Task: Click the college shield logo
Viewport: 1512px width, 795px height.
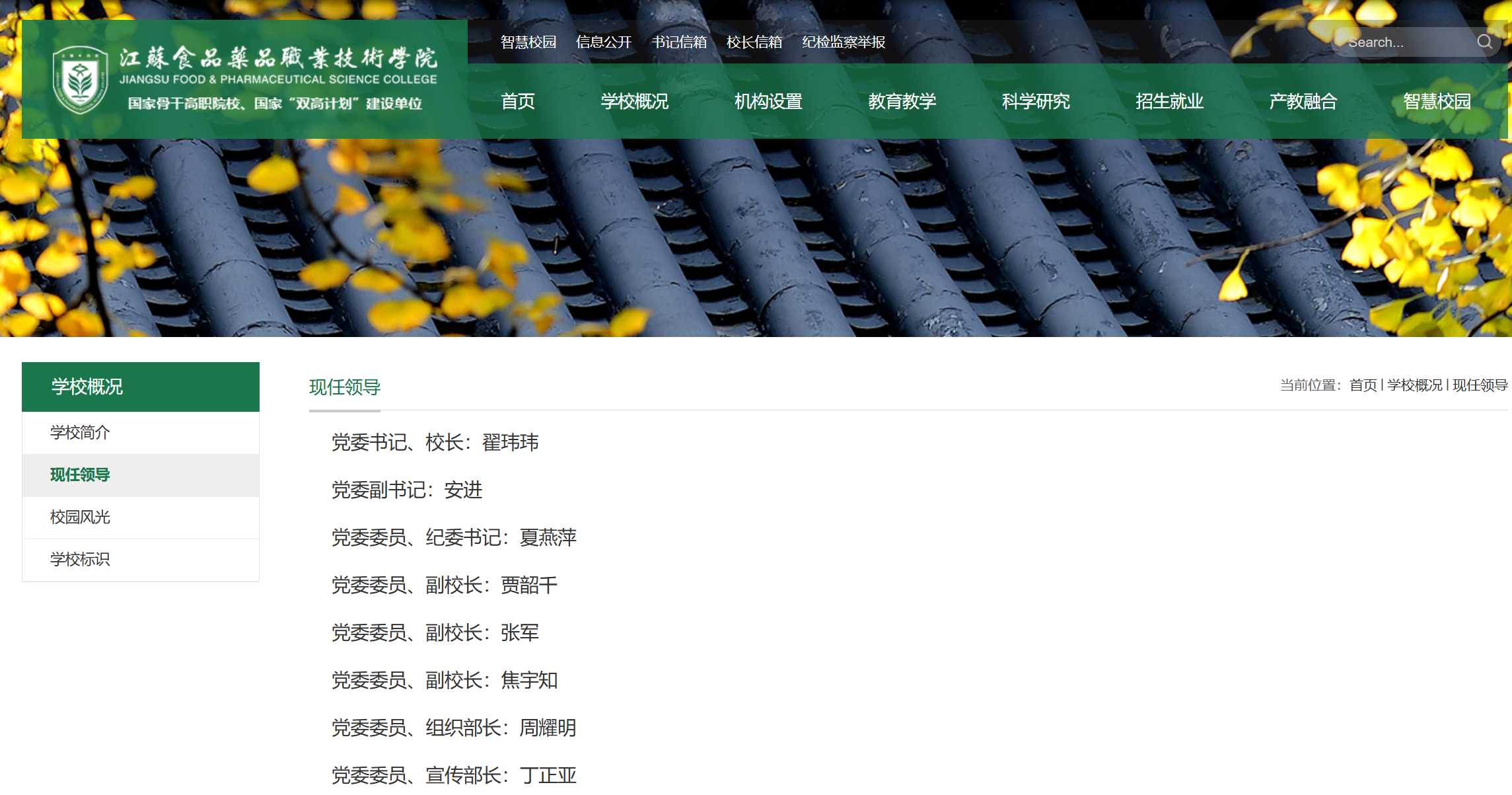Action: coord(80,80)
